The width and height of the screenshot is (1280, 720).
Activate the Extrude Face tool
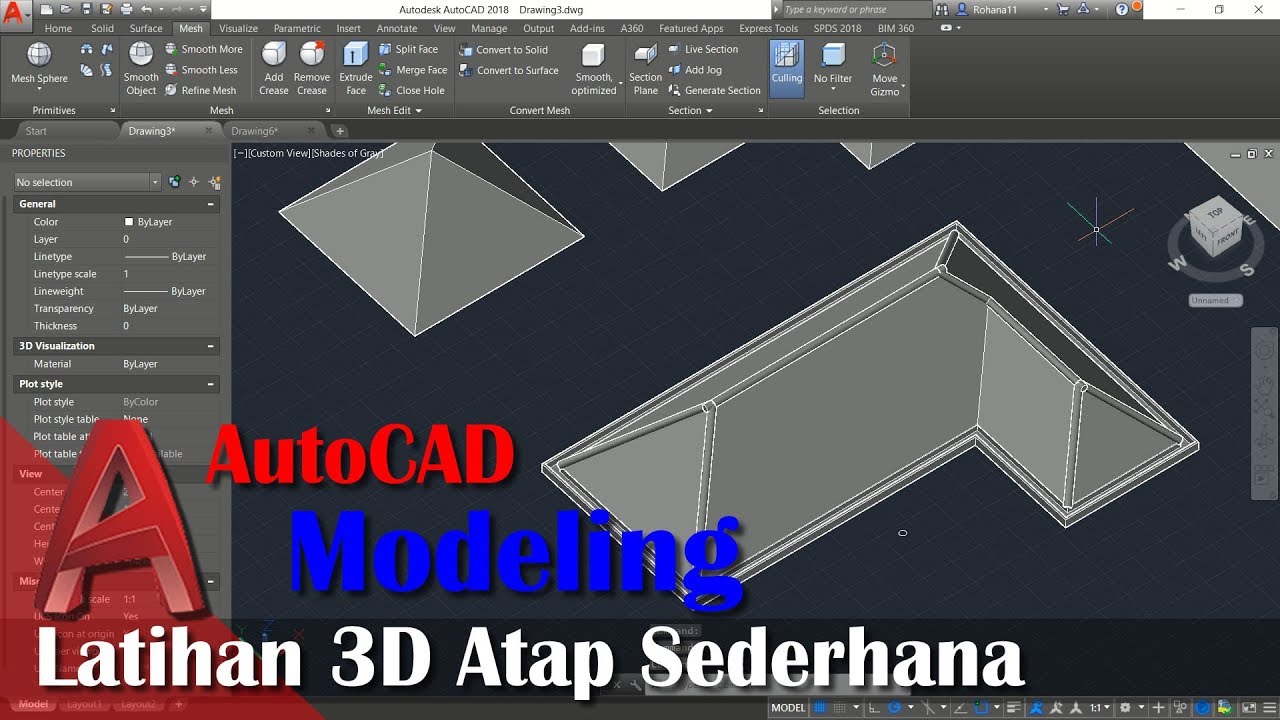[356, 69]
